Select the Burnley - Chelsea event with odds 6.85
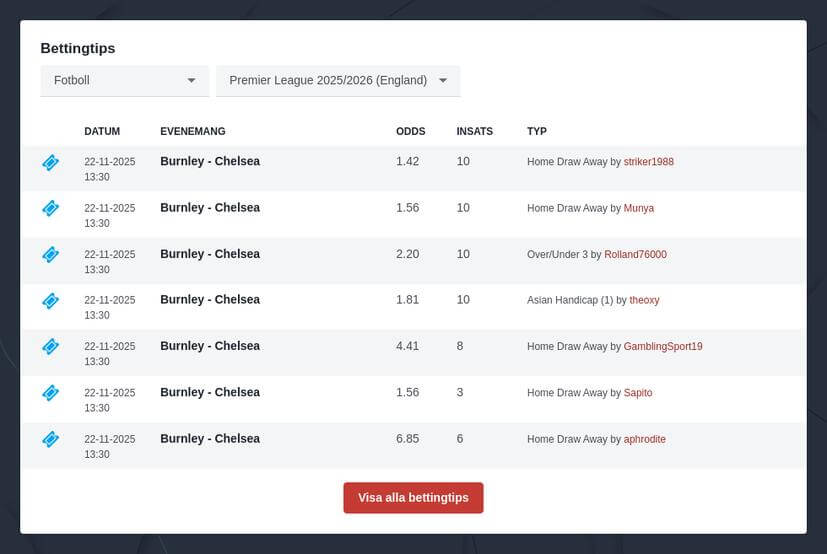 click(210, 438)
